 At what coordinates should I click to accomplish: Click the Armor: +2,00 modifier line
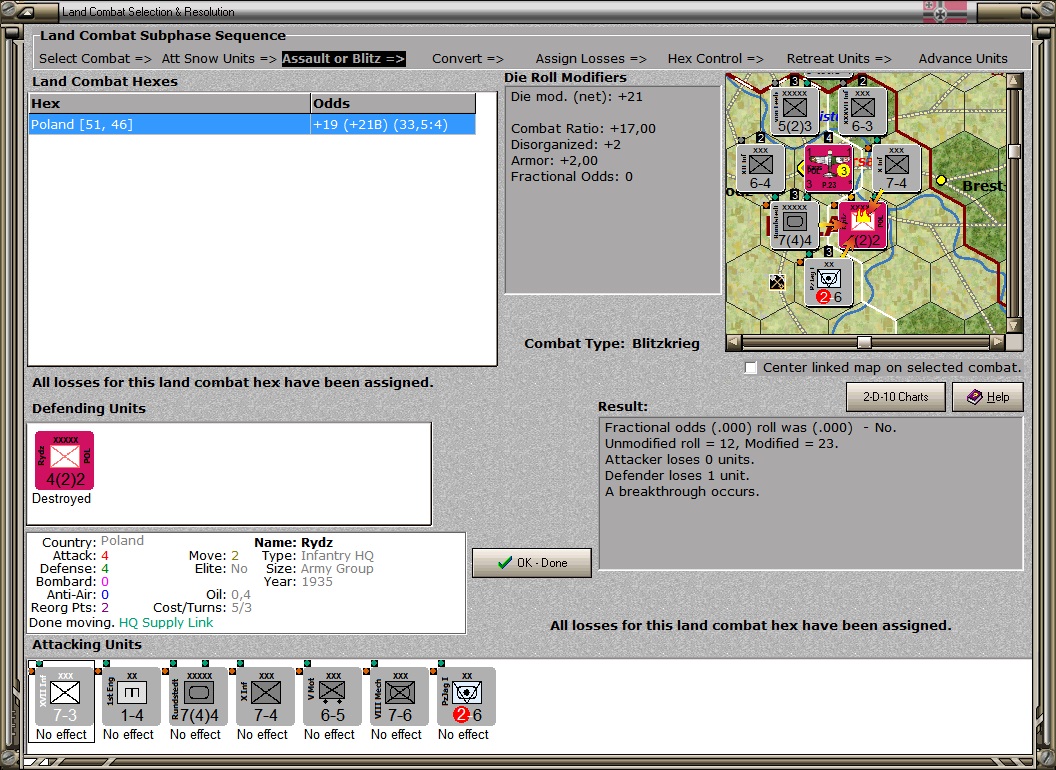pyautogui.click(x=554, y=160)
